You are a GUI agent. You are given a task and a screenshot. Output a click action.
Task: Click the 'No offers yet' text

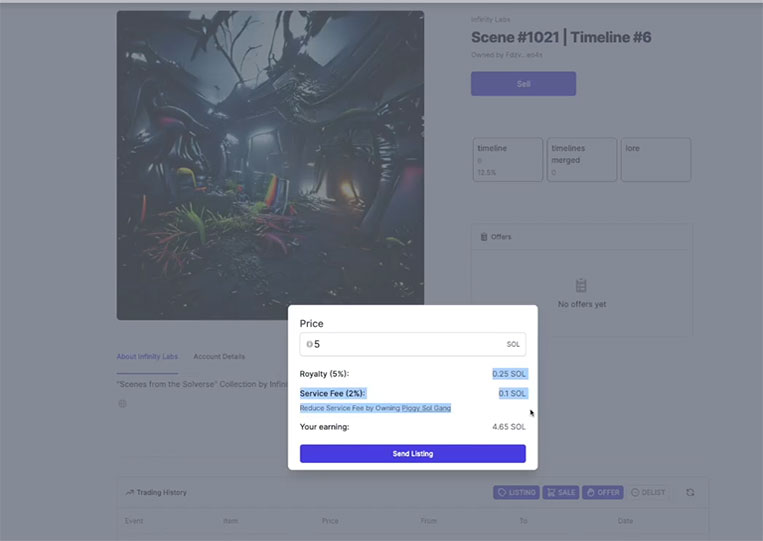[582, 304]
